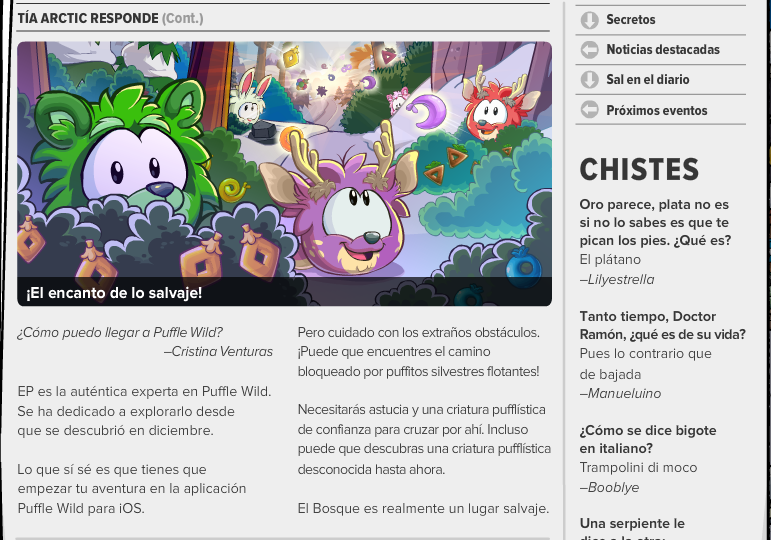This screenshot has height=540, width=771.
Task: Click the line Necesitarás astucia y una criatura pufflística
Action: click(x=421, y=410)
